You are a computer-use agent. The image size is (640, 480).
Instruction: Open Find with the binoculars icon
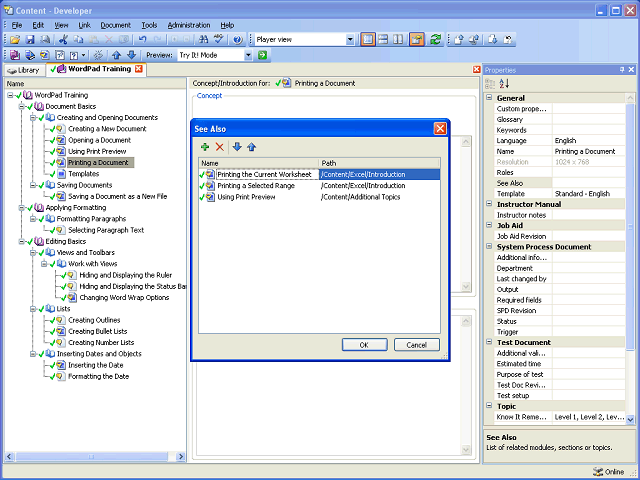point(203,40)
